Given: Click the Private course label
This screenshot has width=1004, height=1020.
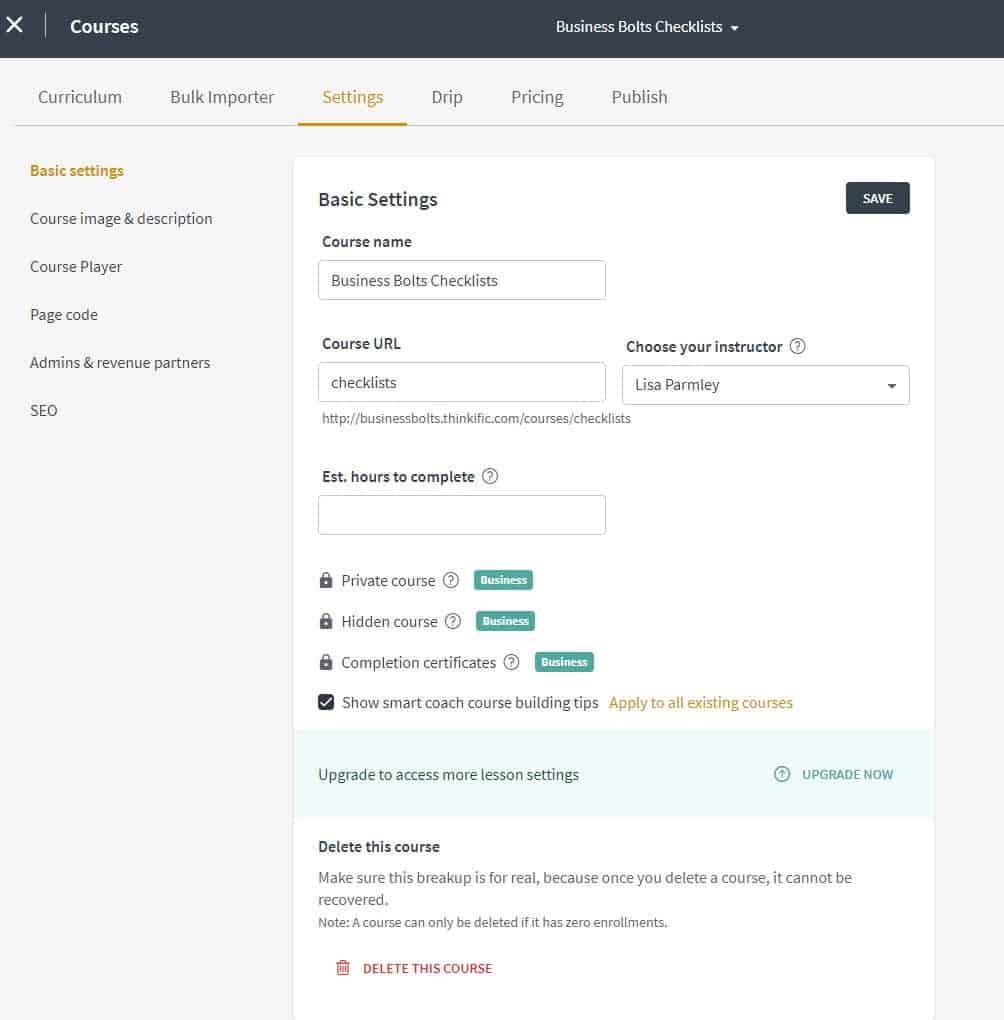Looking at the screenshot, I should click(x=388, y=580).
